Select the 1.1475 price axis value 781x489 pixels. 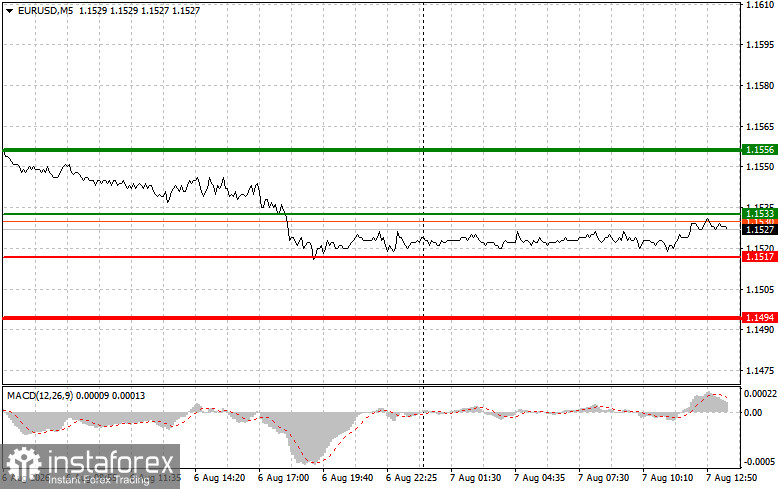click(760, 370)
